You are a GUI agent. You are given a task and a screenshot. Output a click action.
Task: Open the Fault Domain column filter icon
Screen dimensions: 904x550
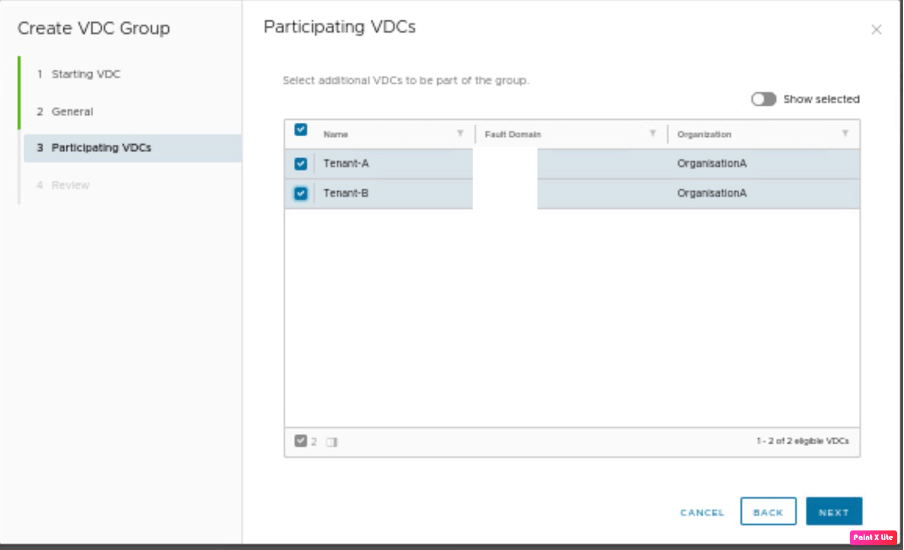pos(653,134)
